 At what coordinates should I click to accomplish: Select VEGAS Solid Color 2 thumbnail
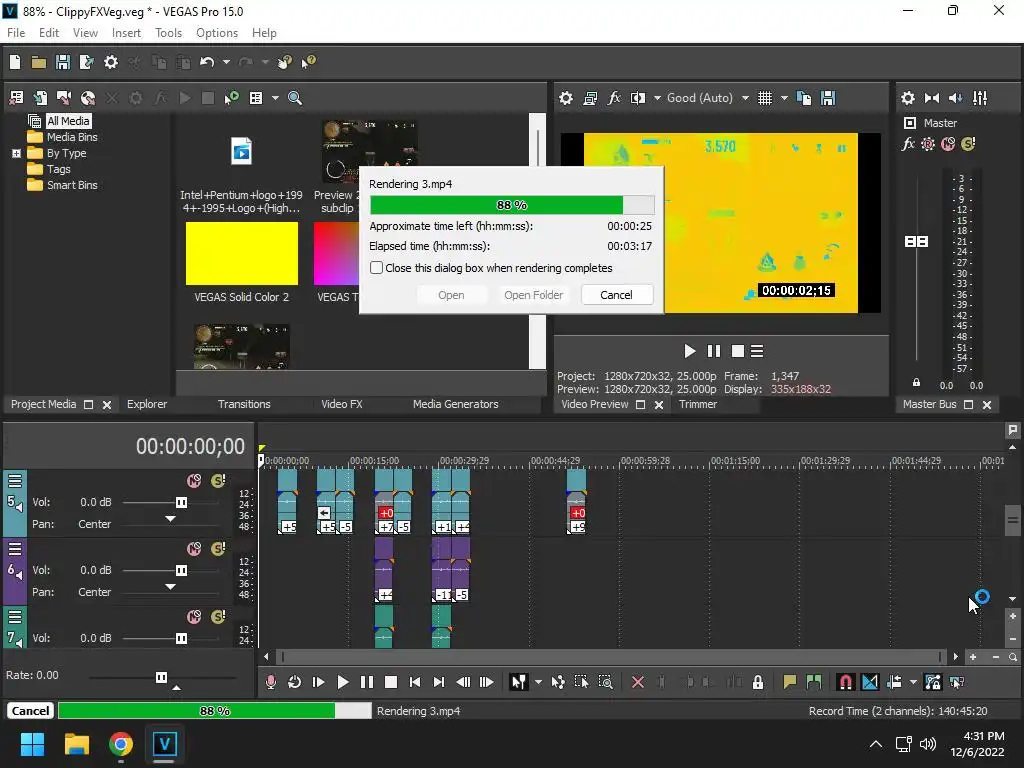[x=242, y=253]
